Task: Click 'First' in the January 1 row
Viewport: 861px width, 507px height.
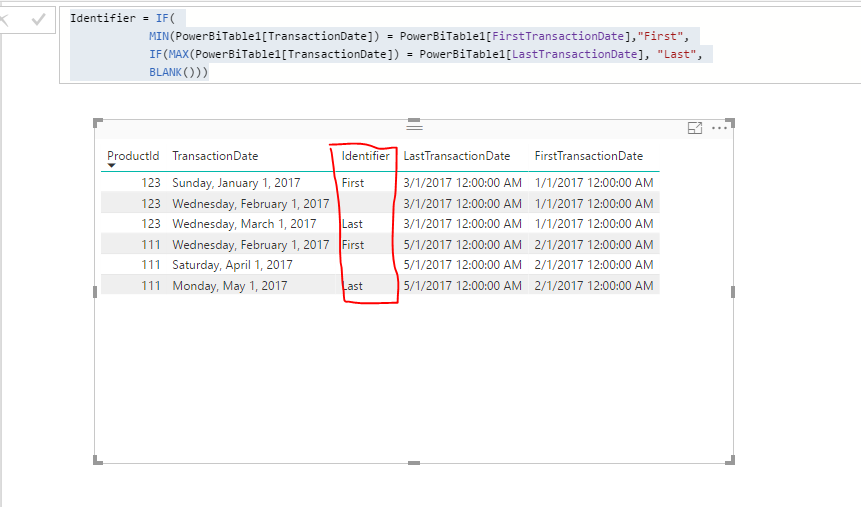Action: tap(353, 183)
